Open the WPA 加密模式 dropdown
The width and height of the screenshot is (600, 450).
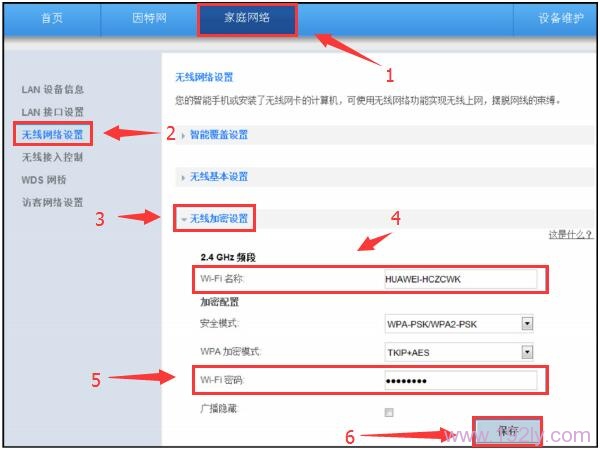pos(460,352)
